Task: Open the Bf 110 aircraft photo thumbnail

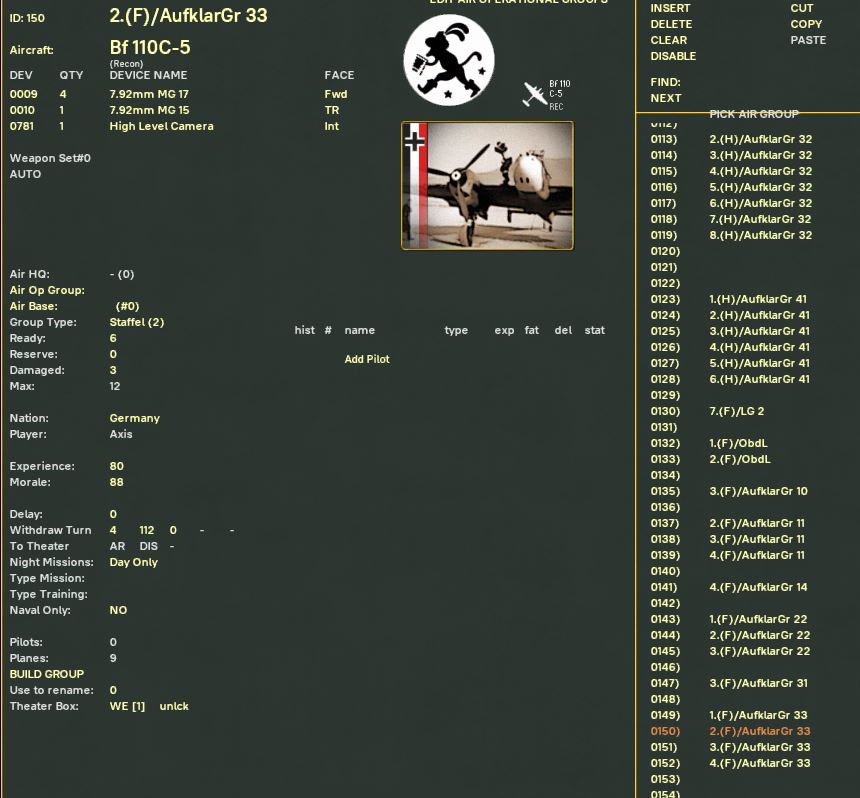Action: [487, 185]
